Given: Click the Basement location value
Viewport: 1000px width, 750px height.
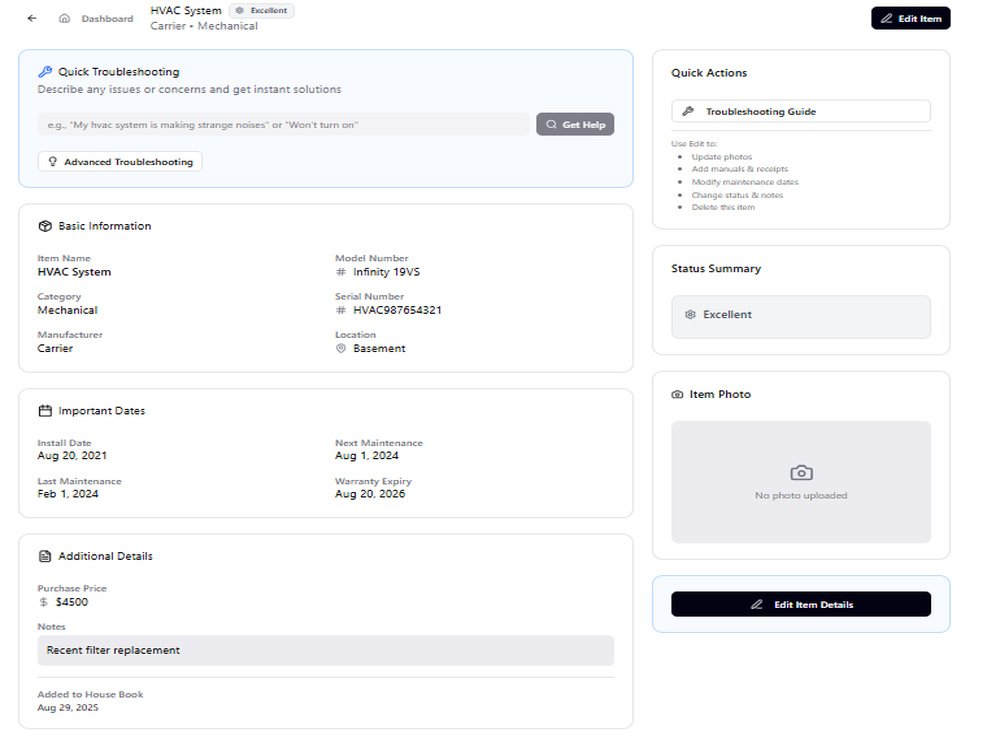Looking at the screenshot, I should [379, 348].
